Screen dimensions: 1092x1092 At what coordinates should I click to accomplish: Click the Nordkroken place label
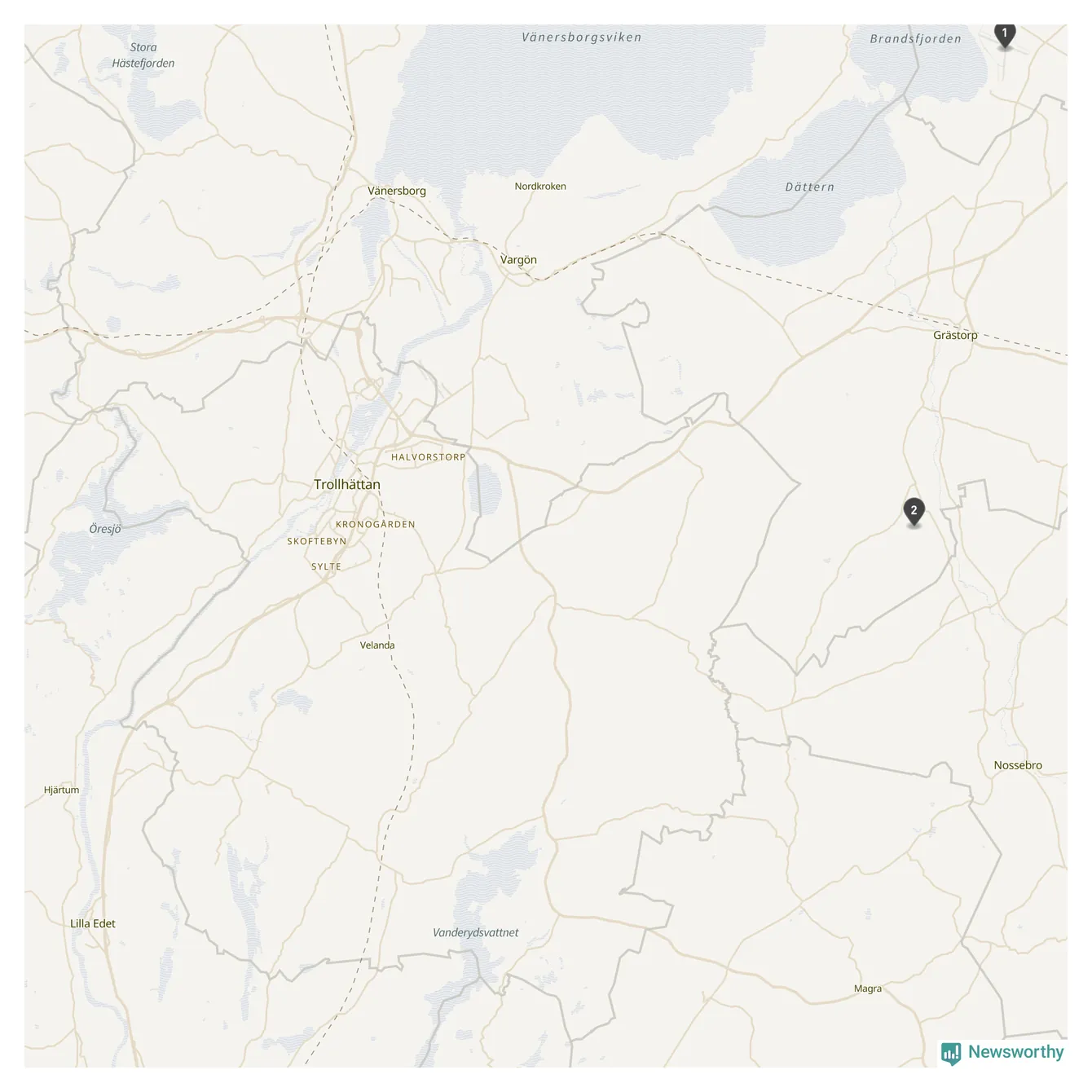[x=540, y=187]
